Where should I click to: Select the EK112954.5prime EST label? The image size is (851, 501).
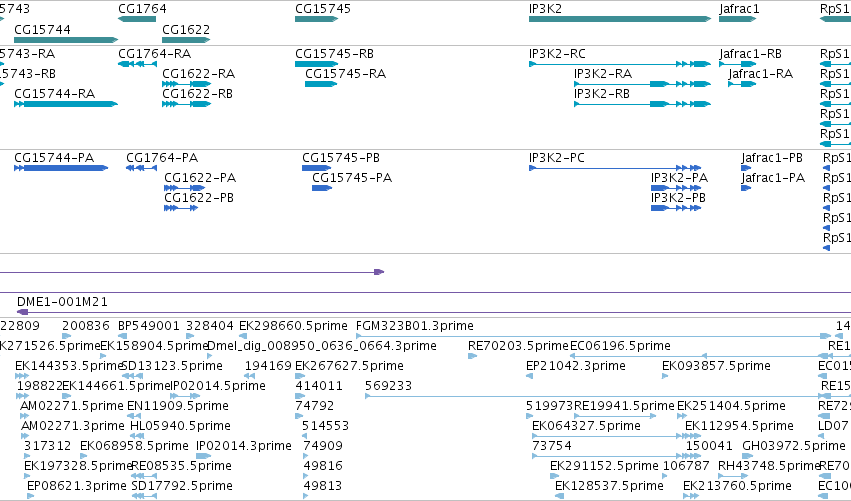pyautogui.click(x=739, y=426)
